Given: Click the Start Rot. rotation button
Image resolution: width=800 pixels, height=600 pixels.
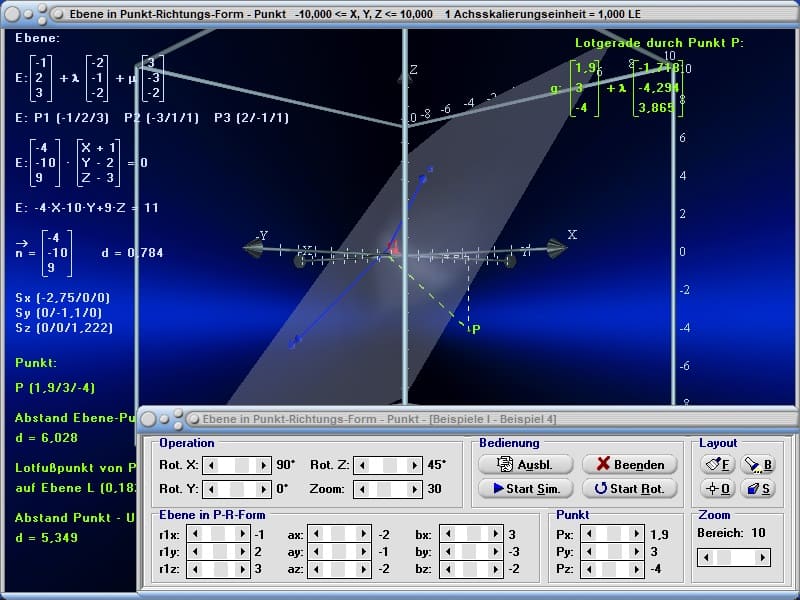Looking at the screenshot, I should (630, 488).
